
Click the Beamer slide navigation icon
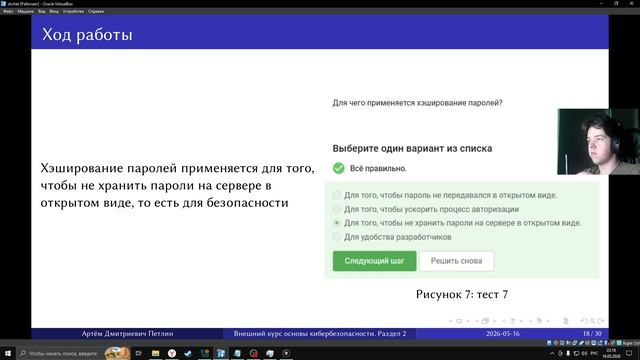(x=459, y=321)
